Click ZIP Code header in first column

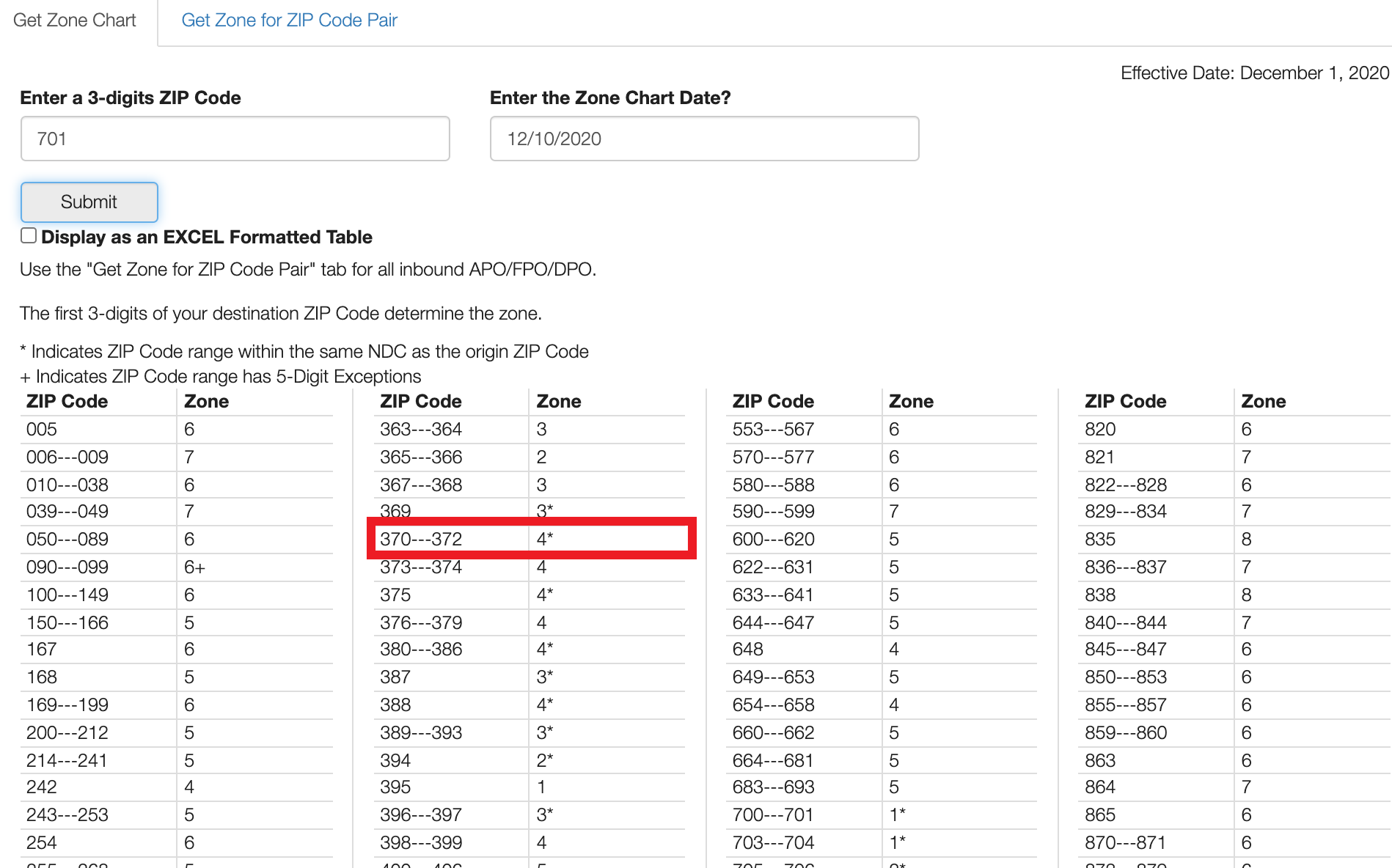(x=67, y=402)
